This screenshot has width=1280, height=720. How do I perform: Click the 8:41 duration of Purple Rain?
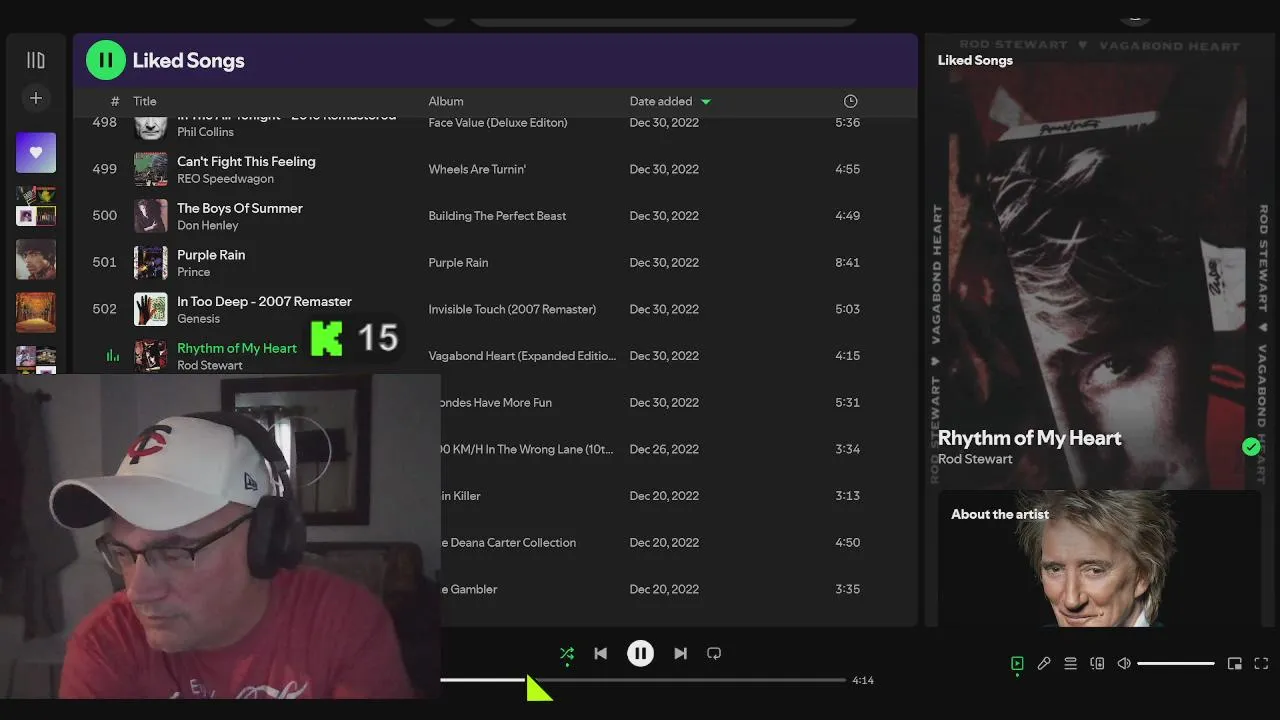pyautogui.click(x=847, y=262)
